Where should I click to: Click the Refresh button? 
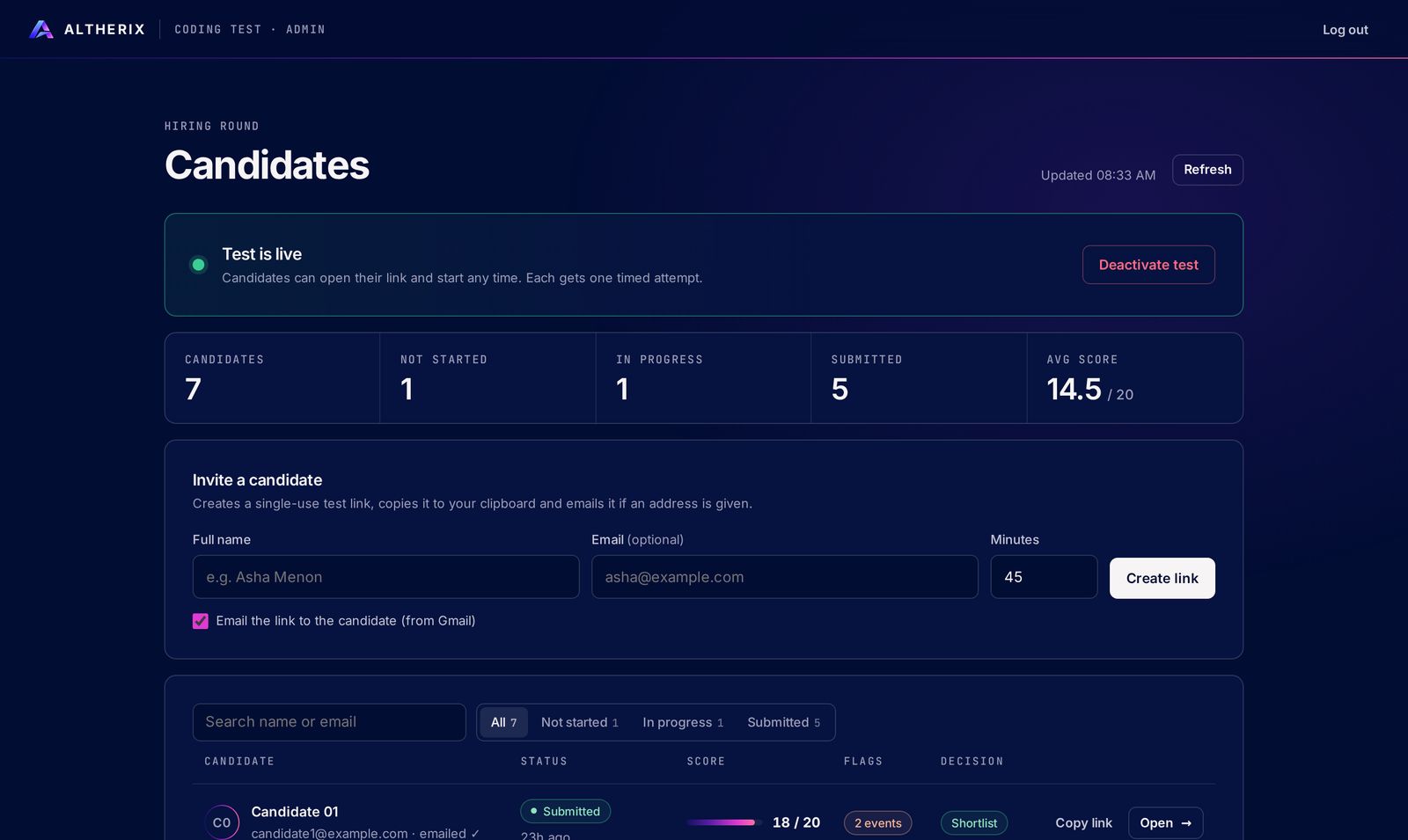(x=1207, y=170)
